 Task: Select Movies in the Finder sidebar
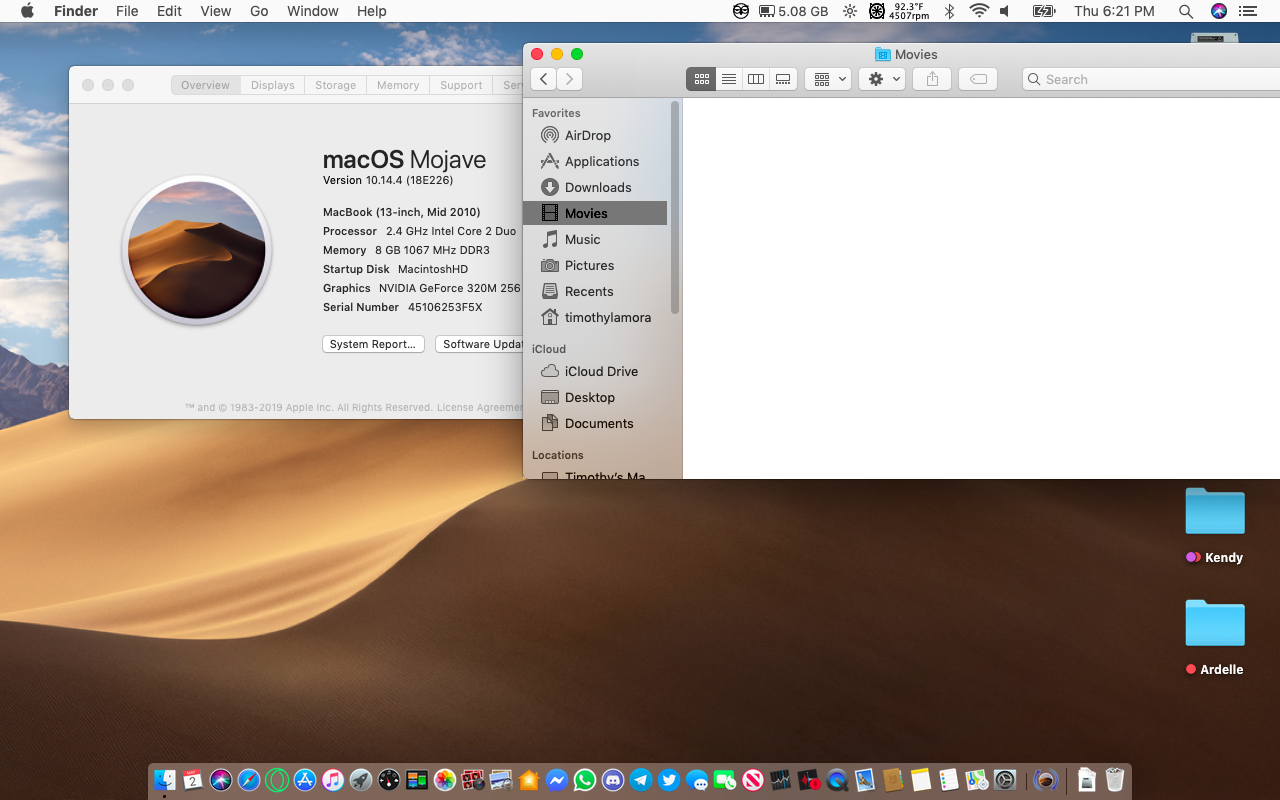[595, 213]
